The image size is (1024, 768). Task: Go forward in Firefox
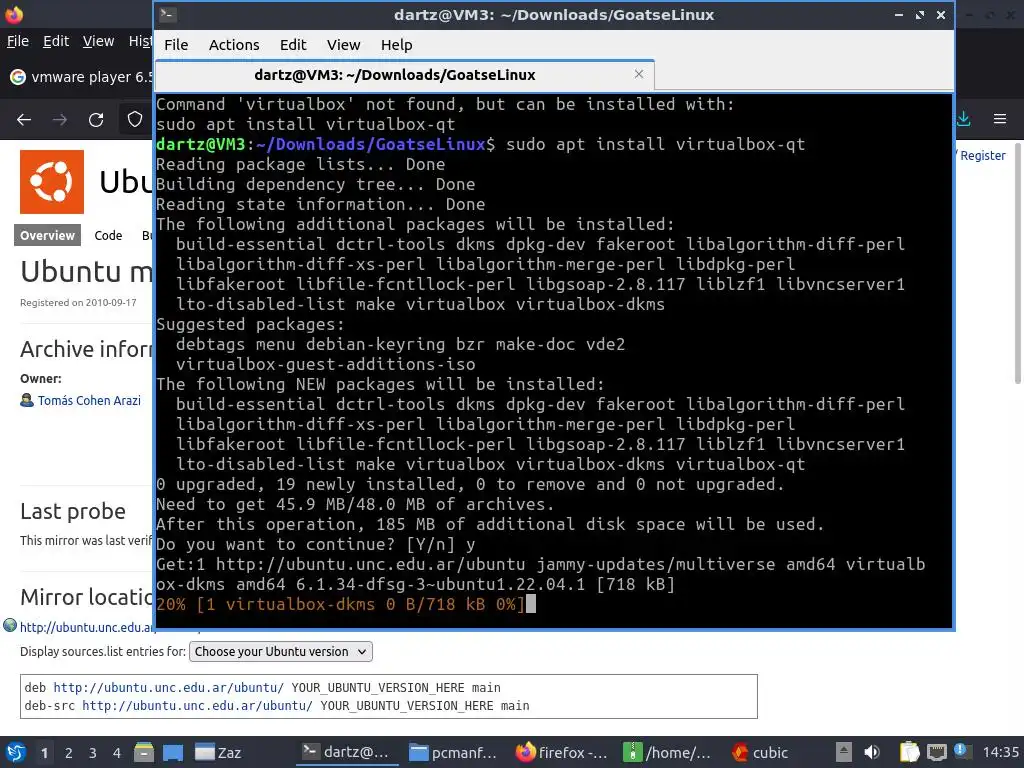tap(59, 120)
